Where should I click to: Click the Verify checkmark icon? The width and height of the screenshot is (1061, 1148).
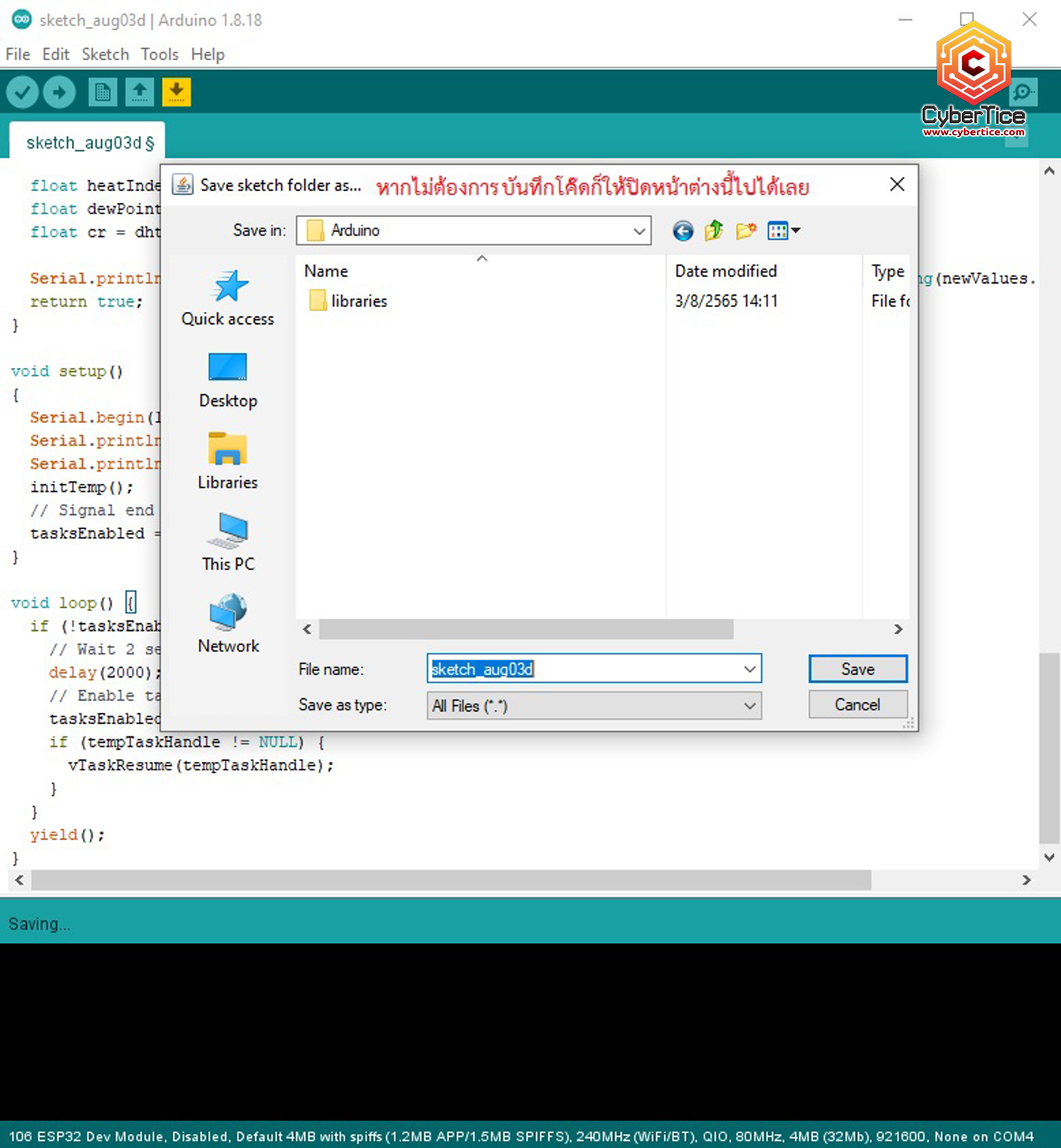click(22, 92)
